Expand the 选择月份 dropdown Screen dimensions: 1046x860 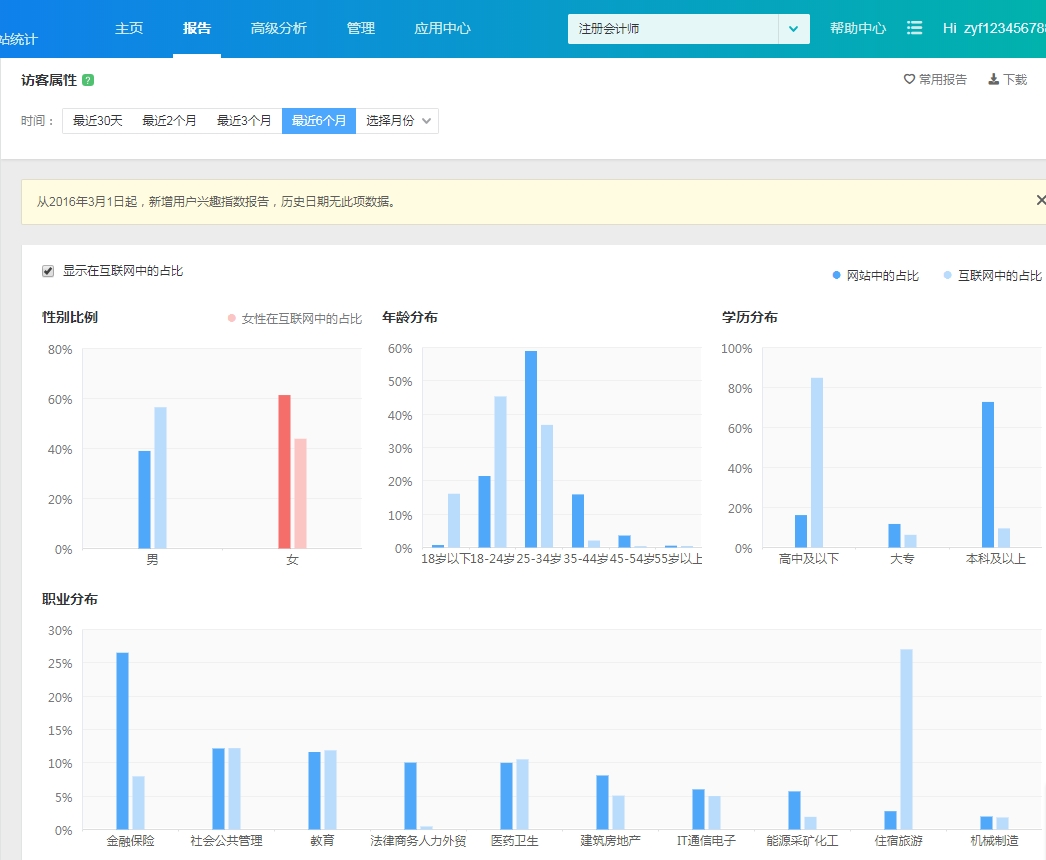coord(397,121)
